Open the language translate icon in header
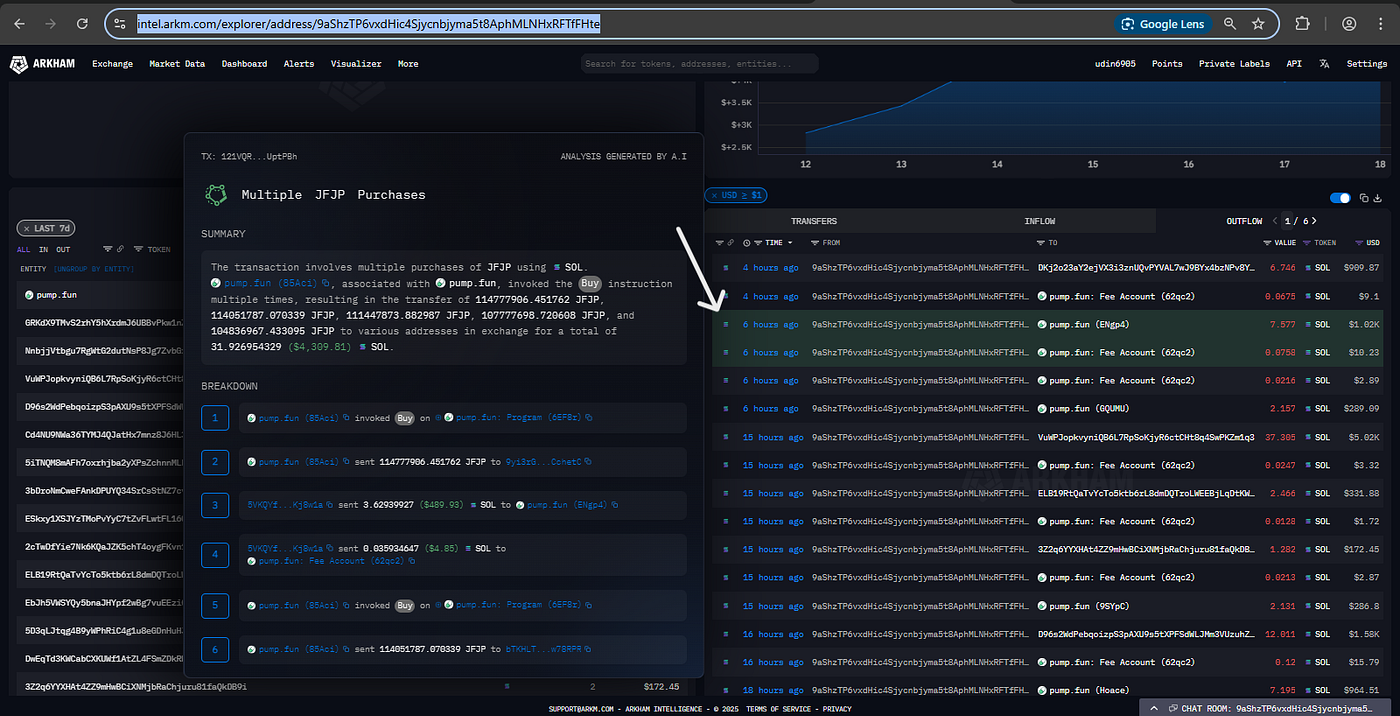Viewport: 1400px width, 716px height. [x=1324, y=64]
